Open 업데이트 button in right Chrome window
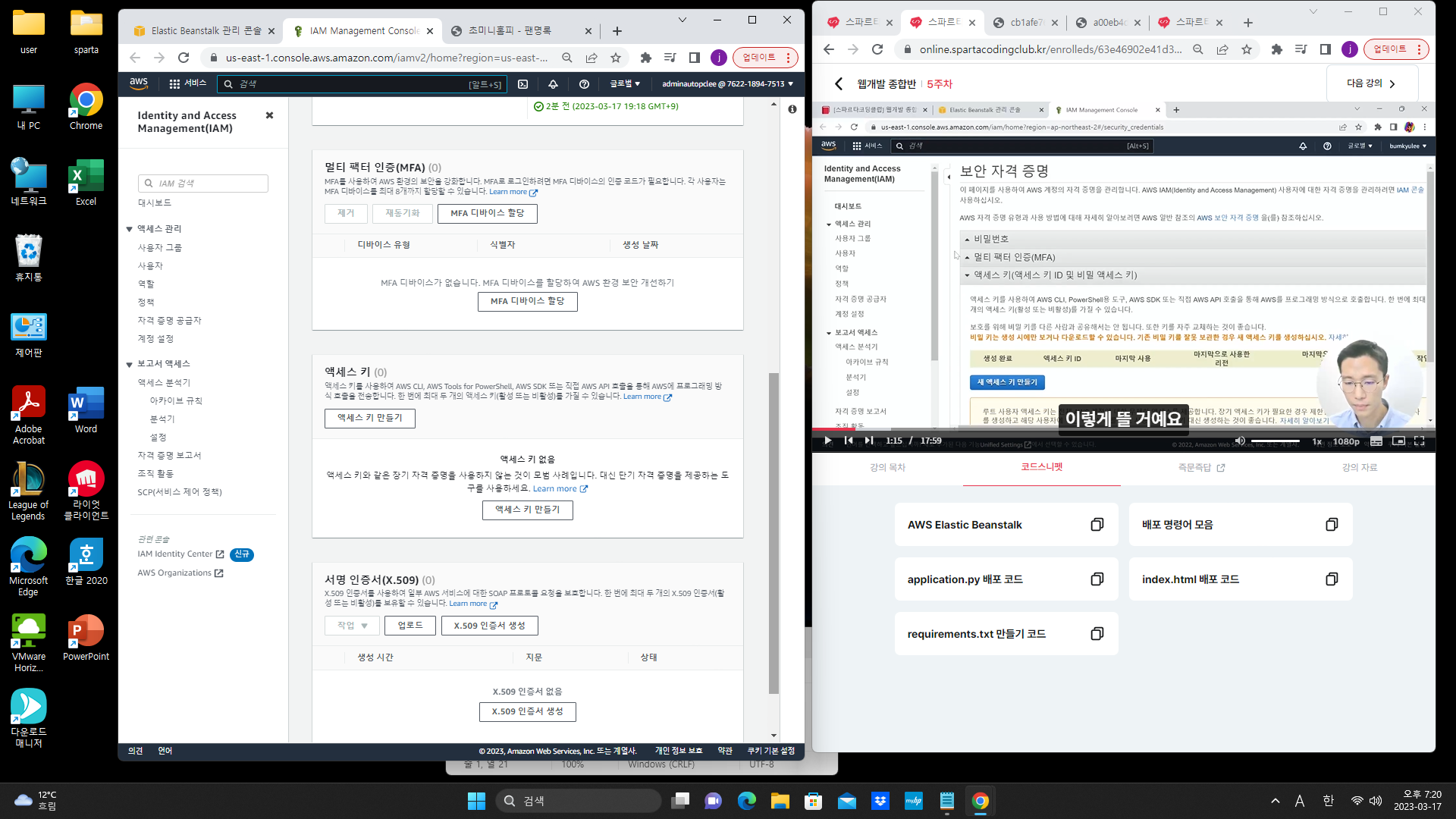1456x819 pixels. pos(1396,49)
